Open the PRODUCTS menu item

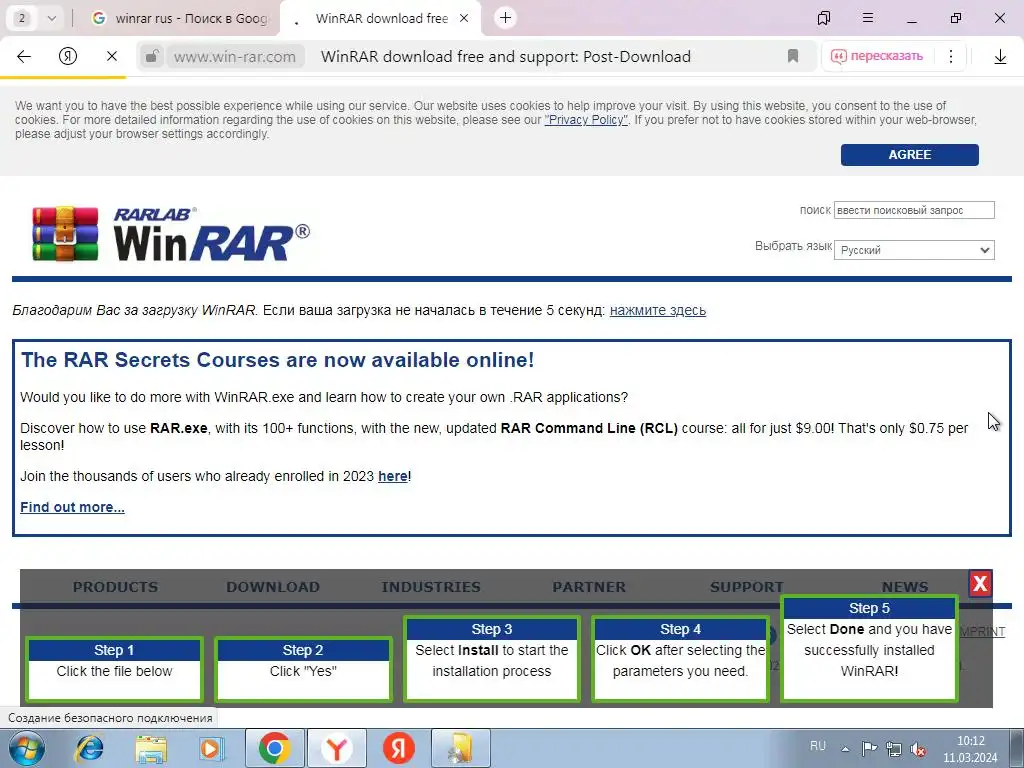(x=116, y=586)
